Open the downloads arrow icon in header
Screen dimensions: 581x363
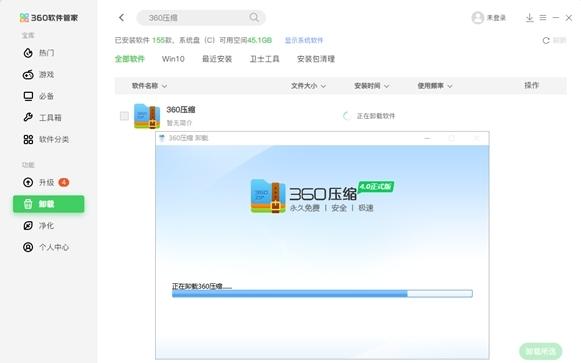pos(529,17)
